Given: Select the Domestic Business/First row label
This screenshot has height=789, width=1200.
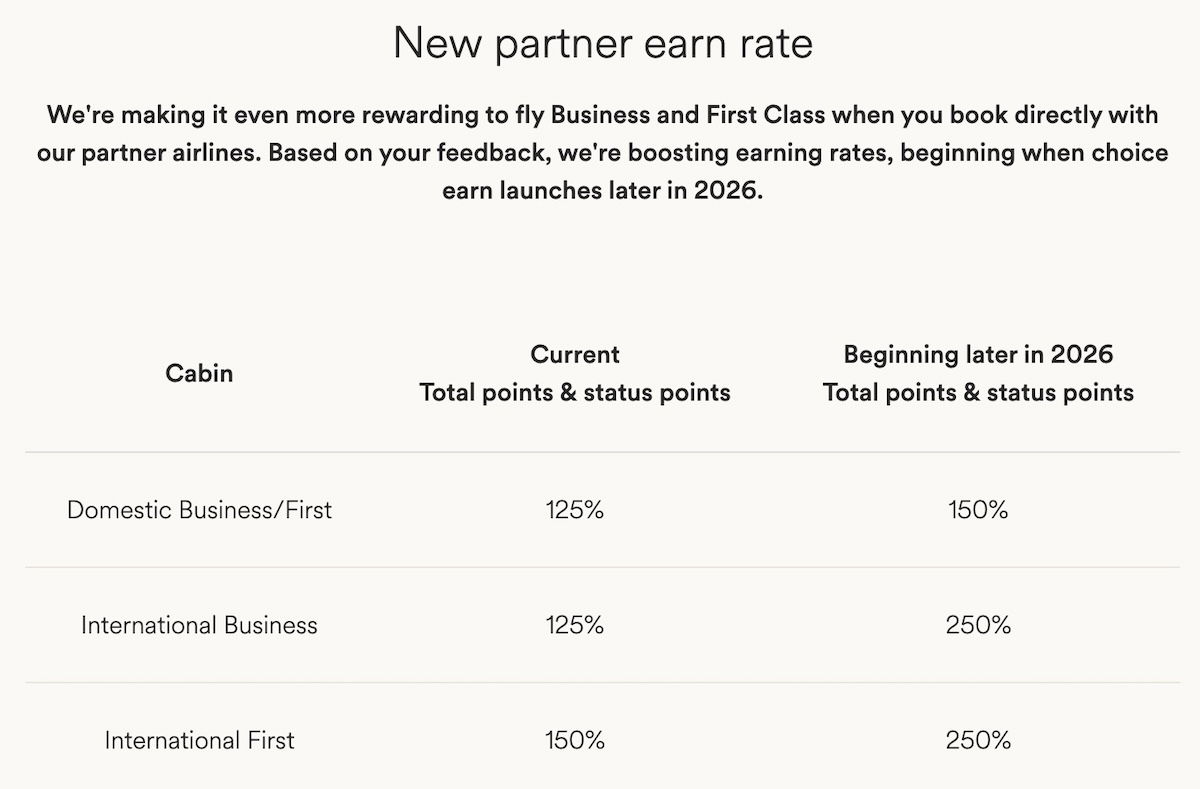Looking at the screenshot, I should point(199,510).
